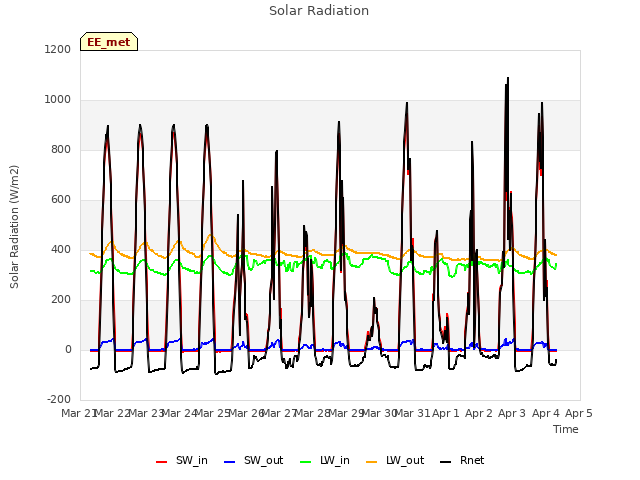Click the blue SW_out legend swatch
The image size is (640, 480).
coord(230,462)
